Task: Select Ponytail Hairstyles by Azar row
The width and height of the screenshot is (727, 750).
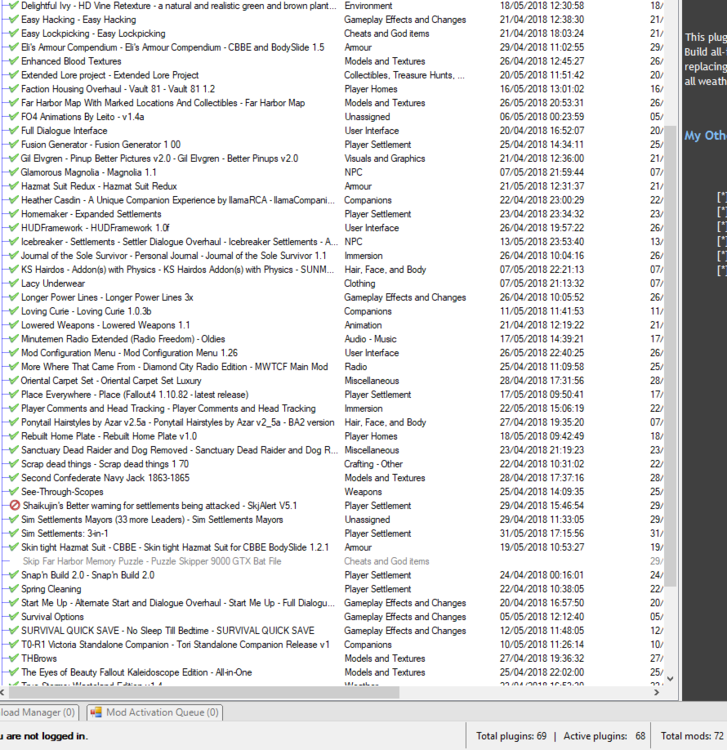Action: pos(332,422)
